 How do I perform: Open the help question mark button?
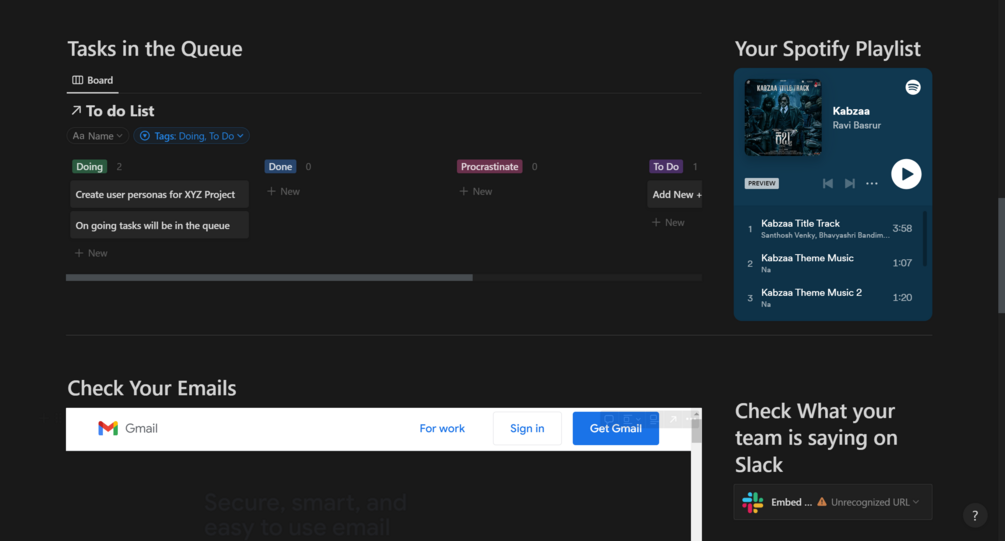pyautogui.click(x=975, y=515)
